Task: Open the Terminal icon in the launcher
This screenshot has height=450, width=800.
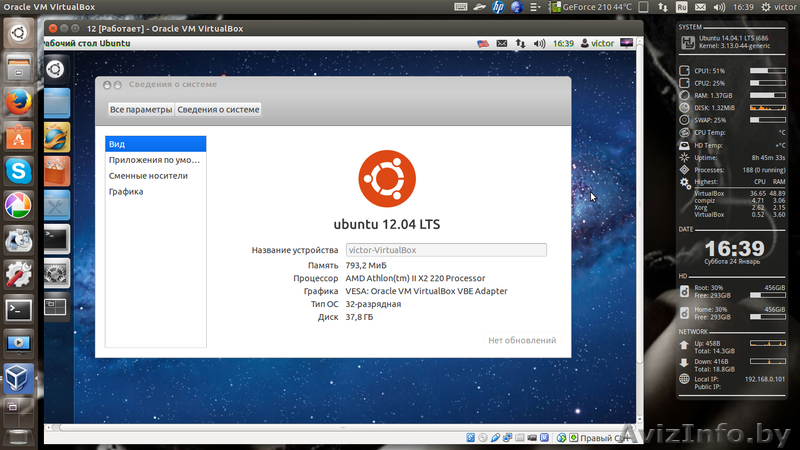Action: tap(18, 309)
